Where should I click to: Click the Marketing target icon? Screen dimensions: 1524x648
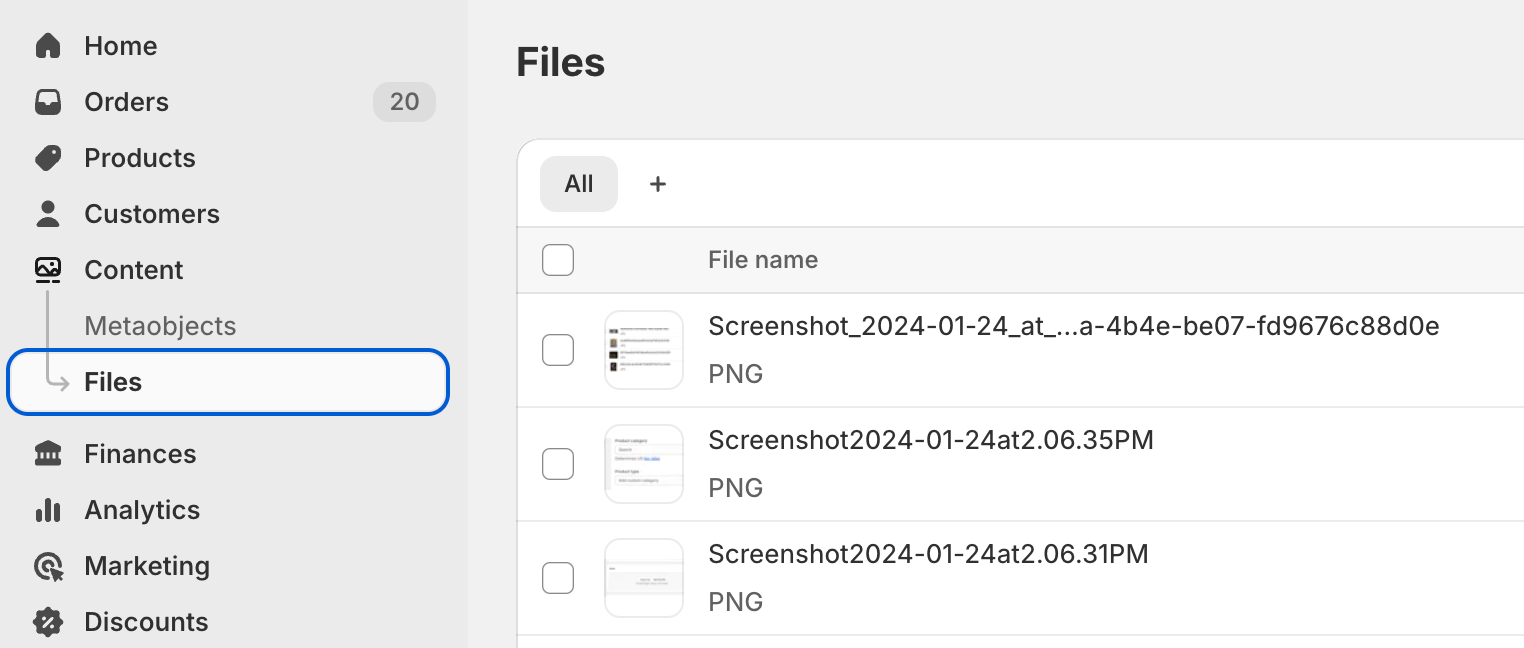point(48,567)
